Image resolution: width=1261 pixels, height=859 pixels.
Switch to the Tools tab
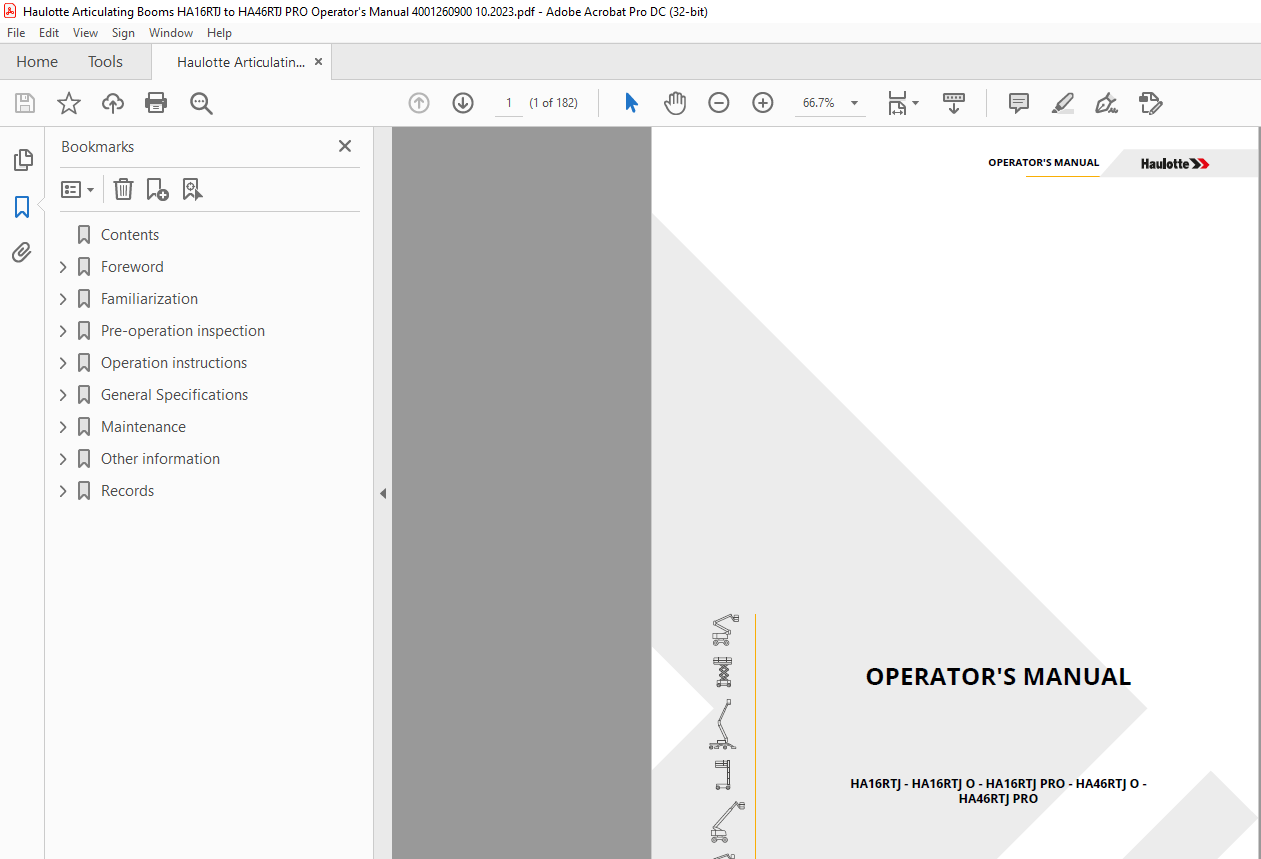click(105, 62)
